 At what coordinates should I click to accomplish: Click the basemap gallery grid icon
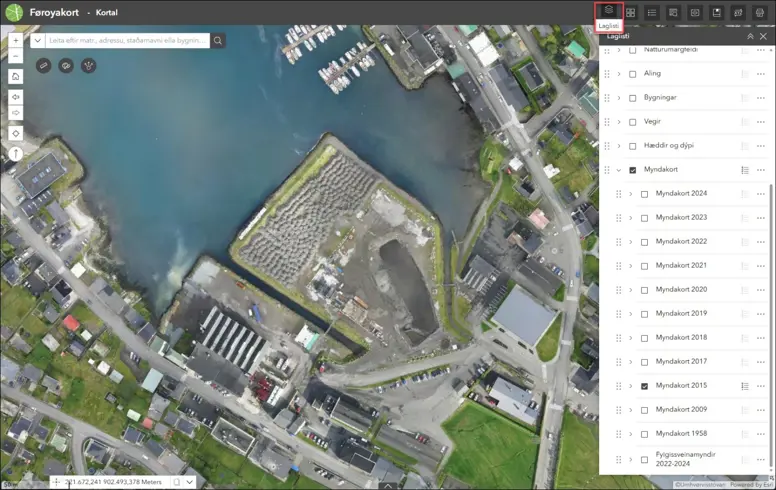631,12
